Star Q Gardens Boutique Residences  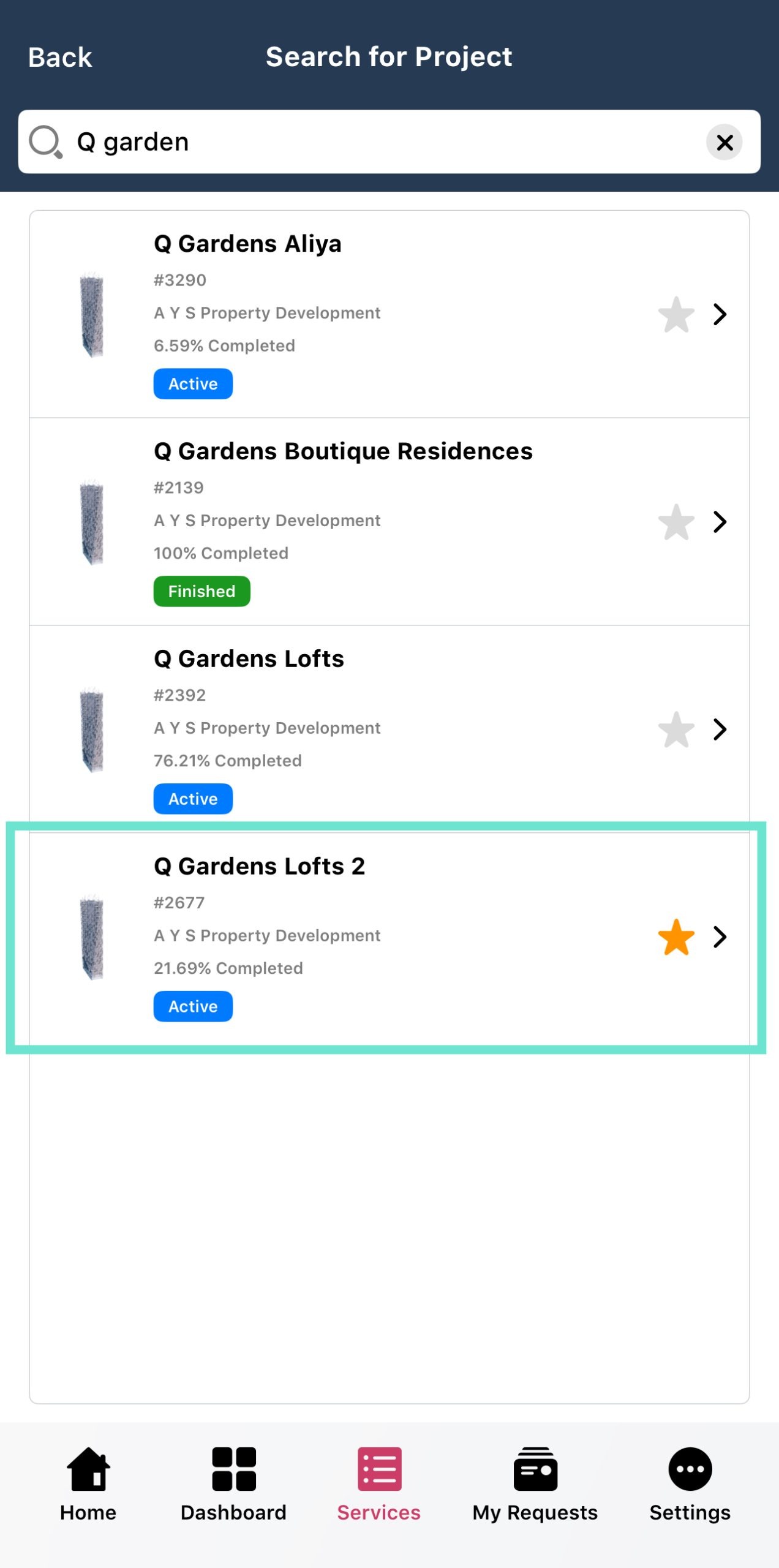coord(676,522)
